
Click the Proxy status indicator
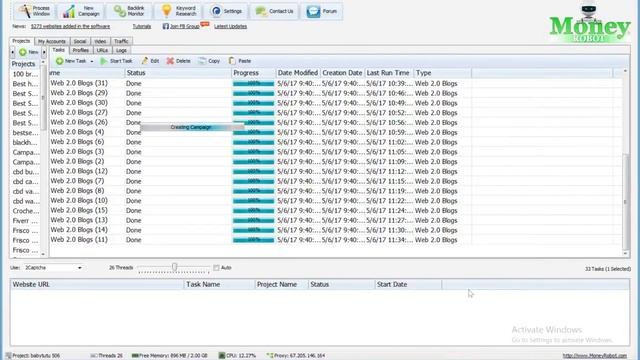(296, 356)
